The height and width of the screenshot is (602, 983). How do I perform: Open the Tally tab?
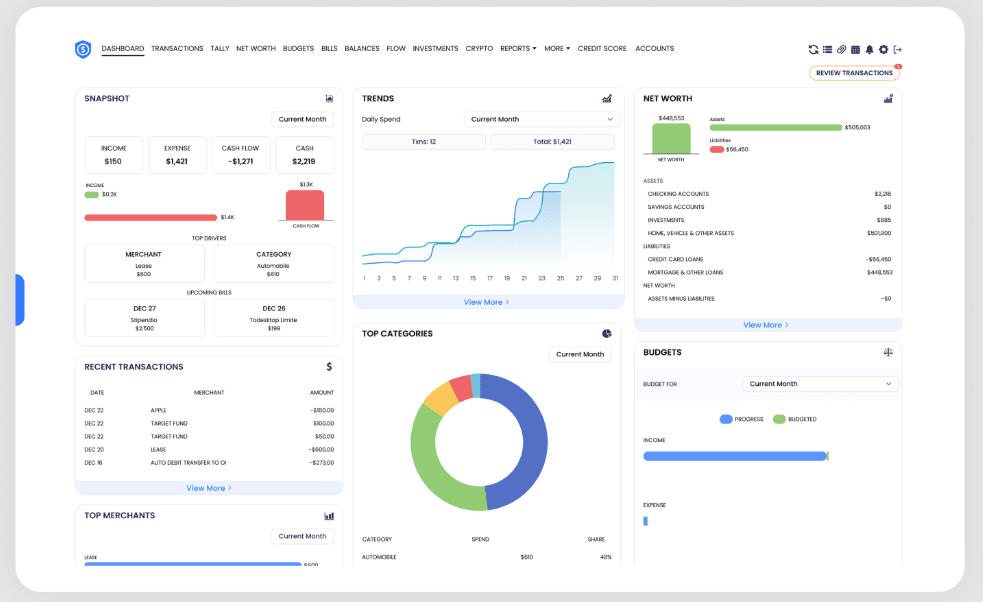pyautogui.click(x=220, y=48)
